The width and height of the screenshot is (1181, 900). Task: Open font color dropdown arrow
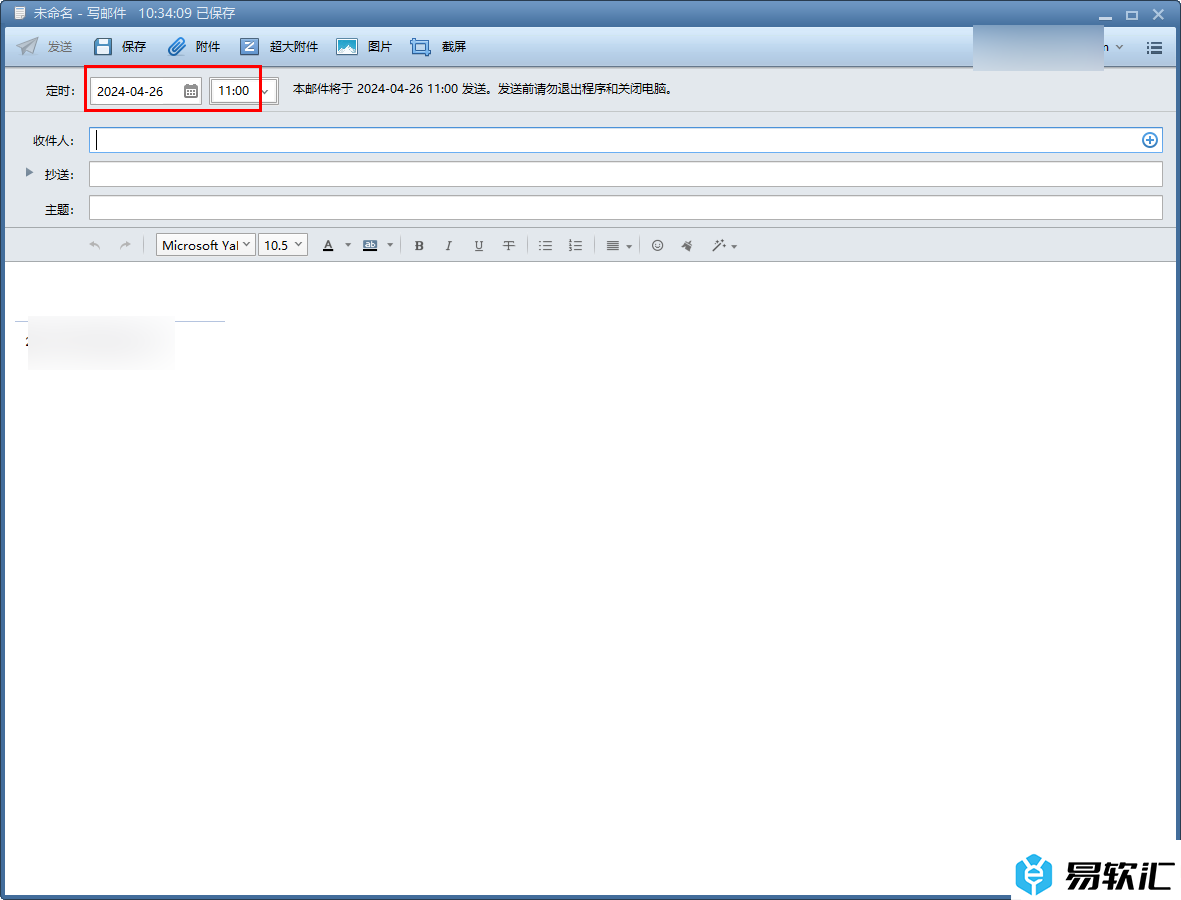tap(348, 246)
